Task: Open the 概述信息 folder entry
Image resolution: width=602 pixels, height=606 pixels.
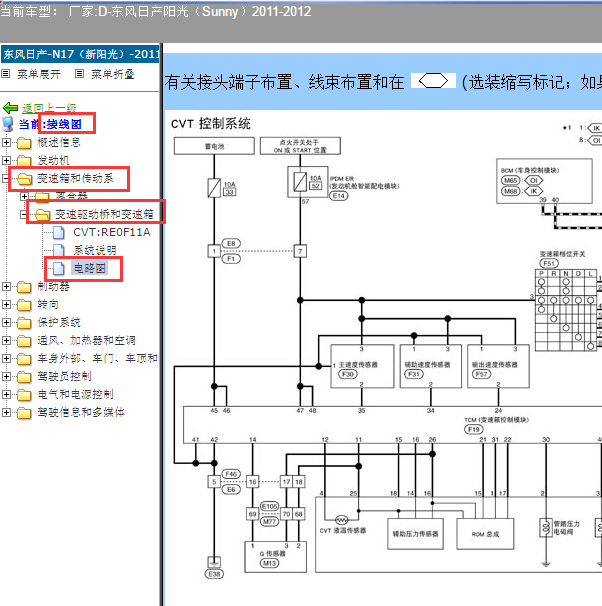Action: pyautogui.click(x=59, y=142)
